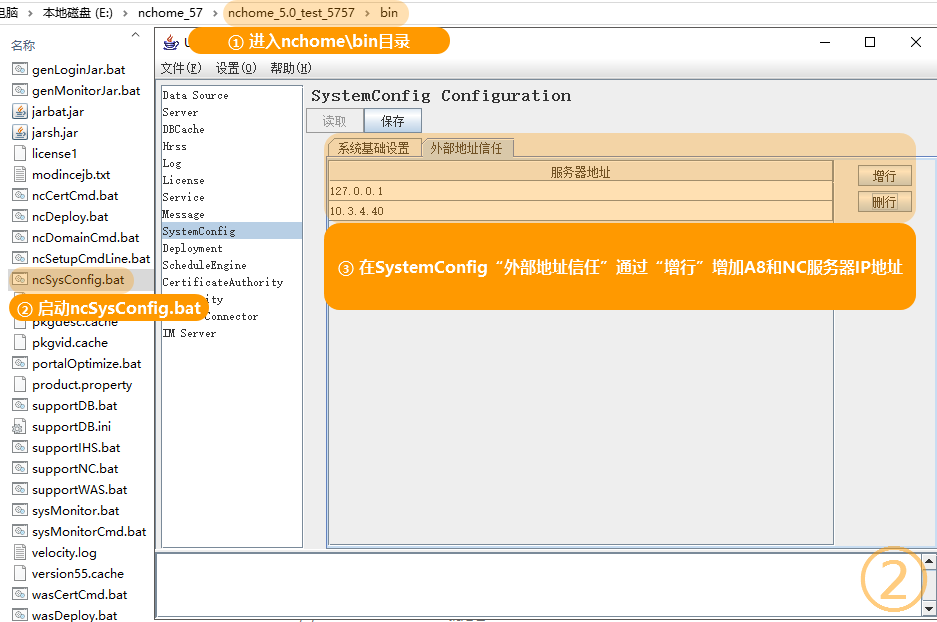This screenshot has height=622, width=937.
Task: Select the 10.3.4.40 server address row
Action: click(x=580, y=211)
